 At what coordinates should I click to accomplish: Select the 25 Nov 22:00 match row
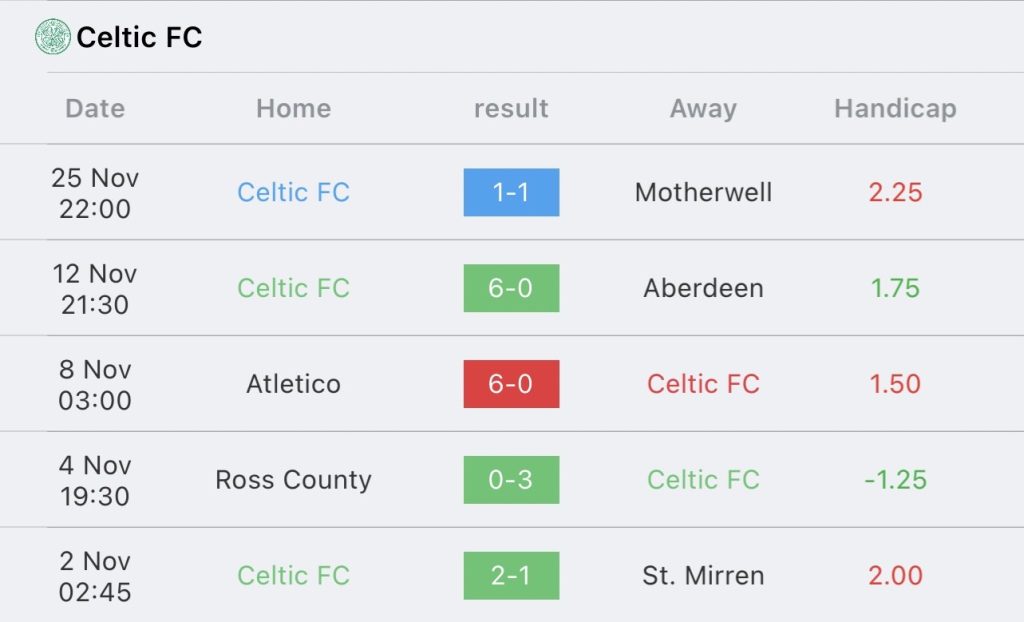[512, 192]
